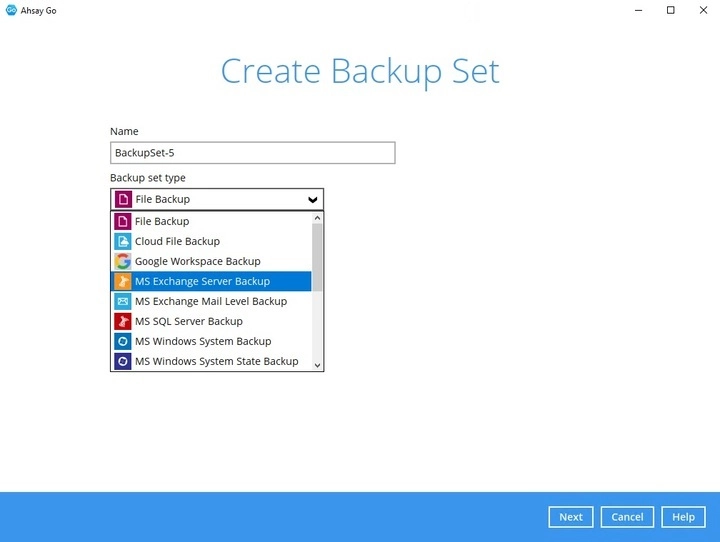Click the Ahsay Go app icon in the title bar
This screenshot has width=720, height=542.
tap(11, 10)
